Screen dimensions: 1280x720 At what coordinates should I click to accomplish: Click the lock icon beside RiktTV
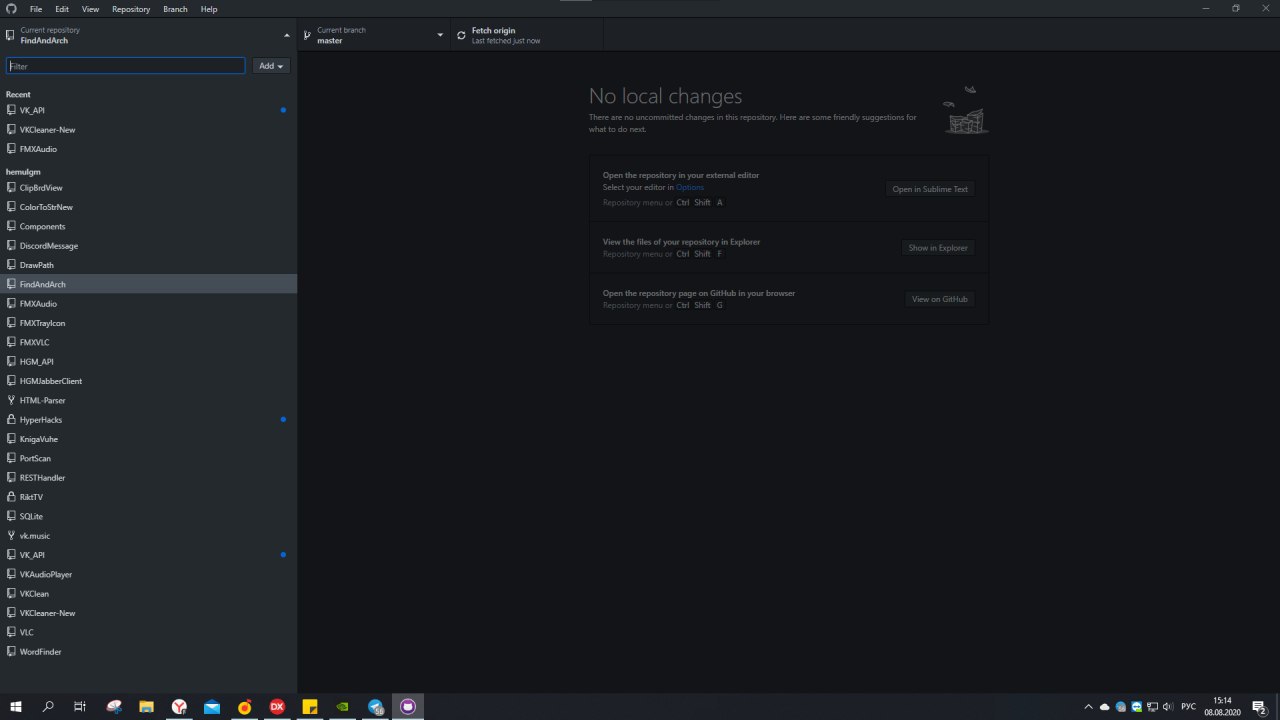[x=11, y=497]
